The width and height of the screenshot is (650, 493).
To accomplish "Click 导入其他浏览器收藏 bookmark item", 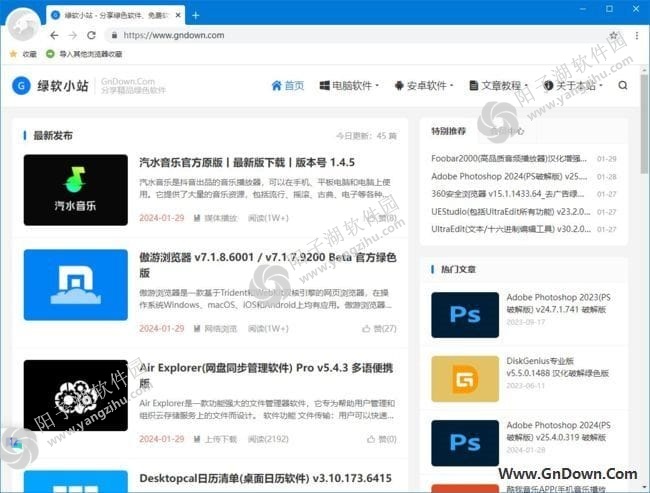I will tap(84, 54).
